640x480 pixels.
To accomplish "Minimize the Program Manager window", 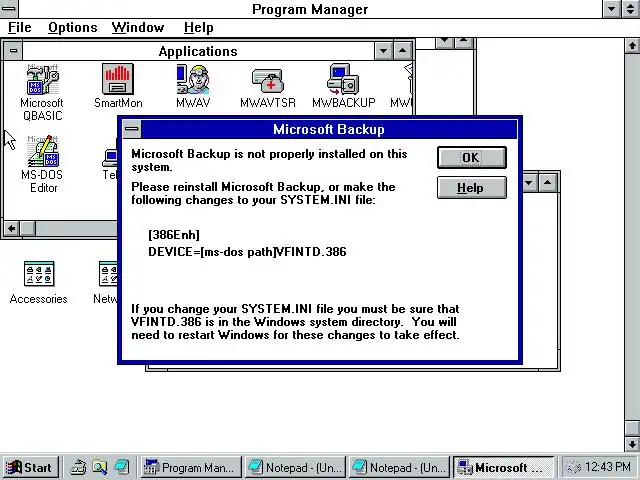I will [612, 9].
